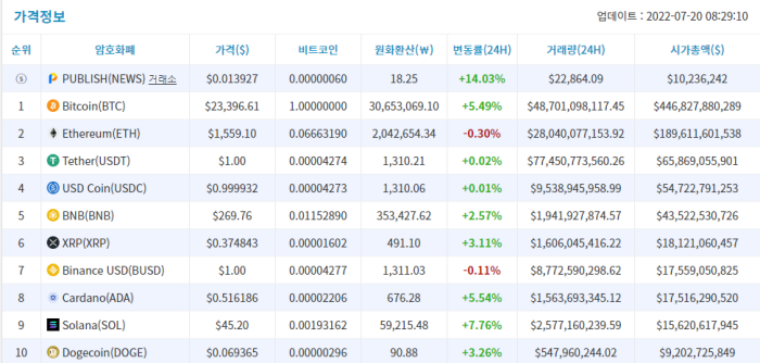Click the BNB yellow logo icon
This screenshot has width=760, height=363.
53,216
